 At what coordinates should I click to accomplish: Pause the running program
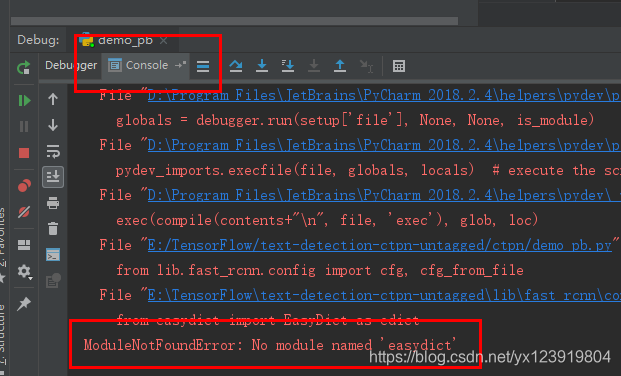pos(24,126)
